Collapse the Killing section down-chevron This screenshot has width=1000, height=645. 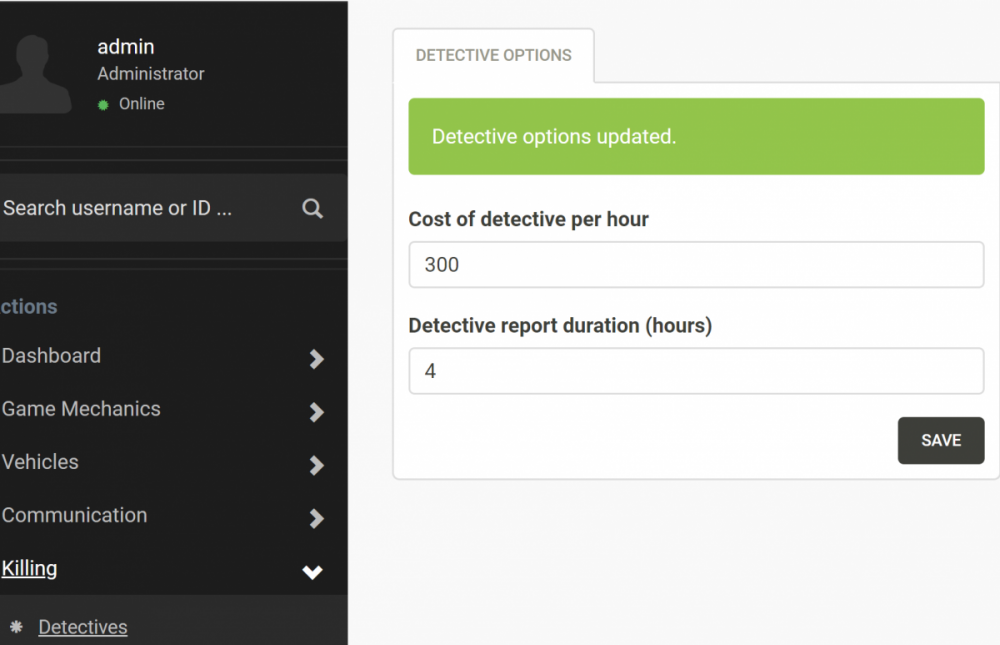(313, 572)
